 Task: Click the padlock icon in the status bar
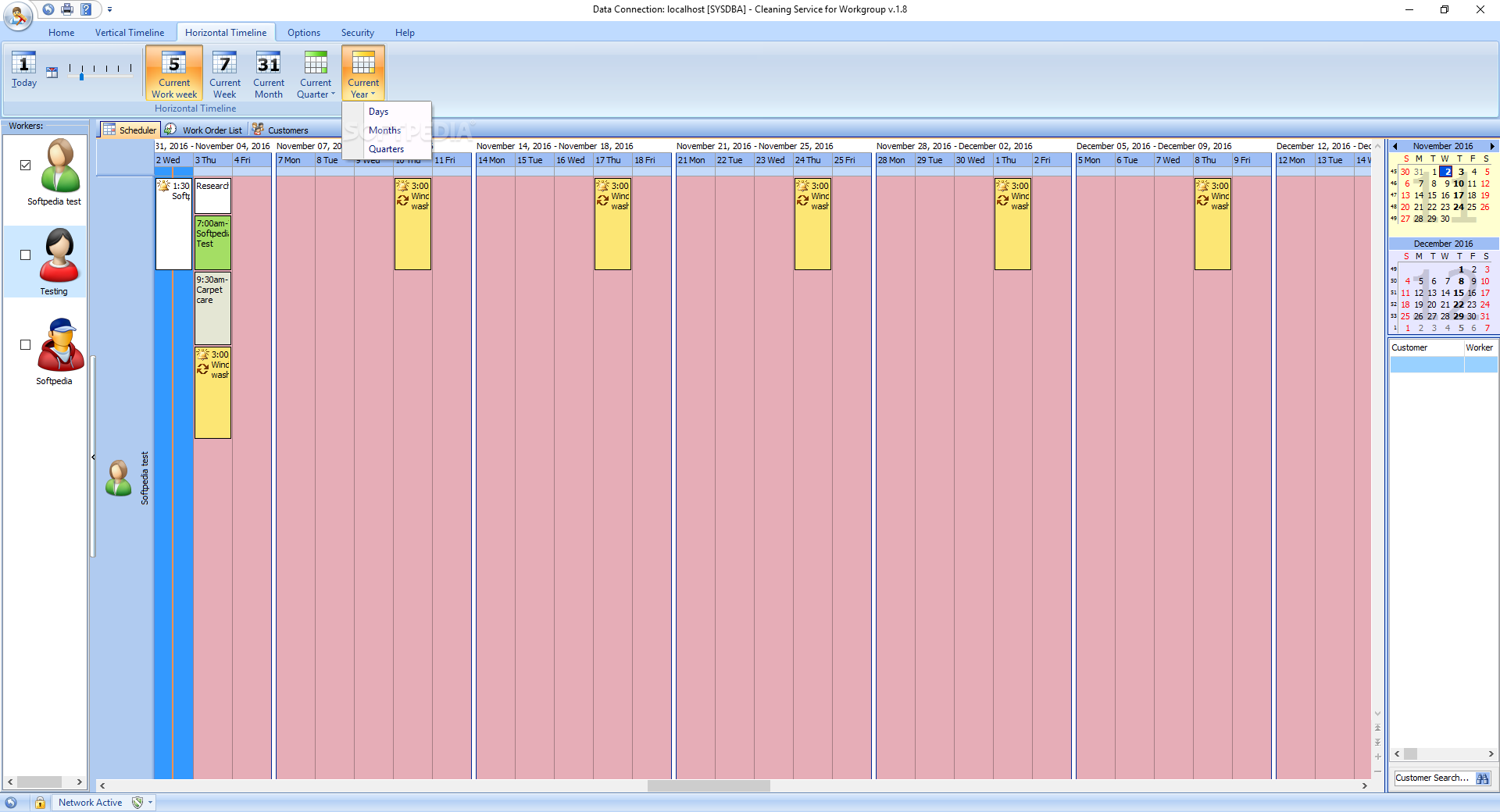pyautogui.click(x=40, y=803)
